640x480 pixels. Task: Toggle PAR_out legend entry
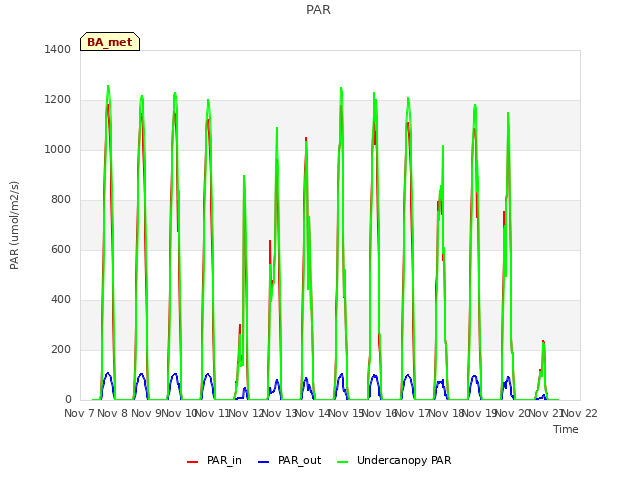coord(290,460)
